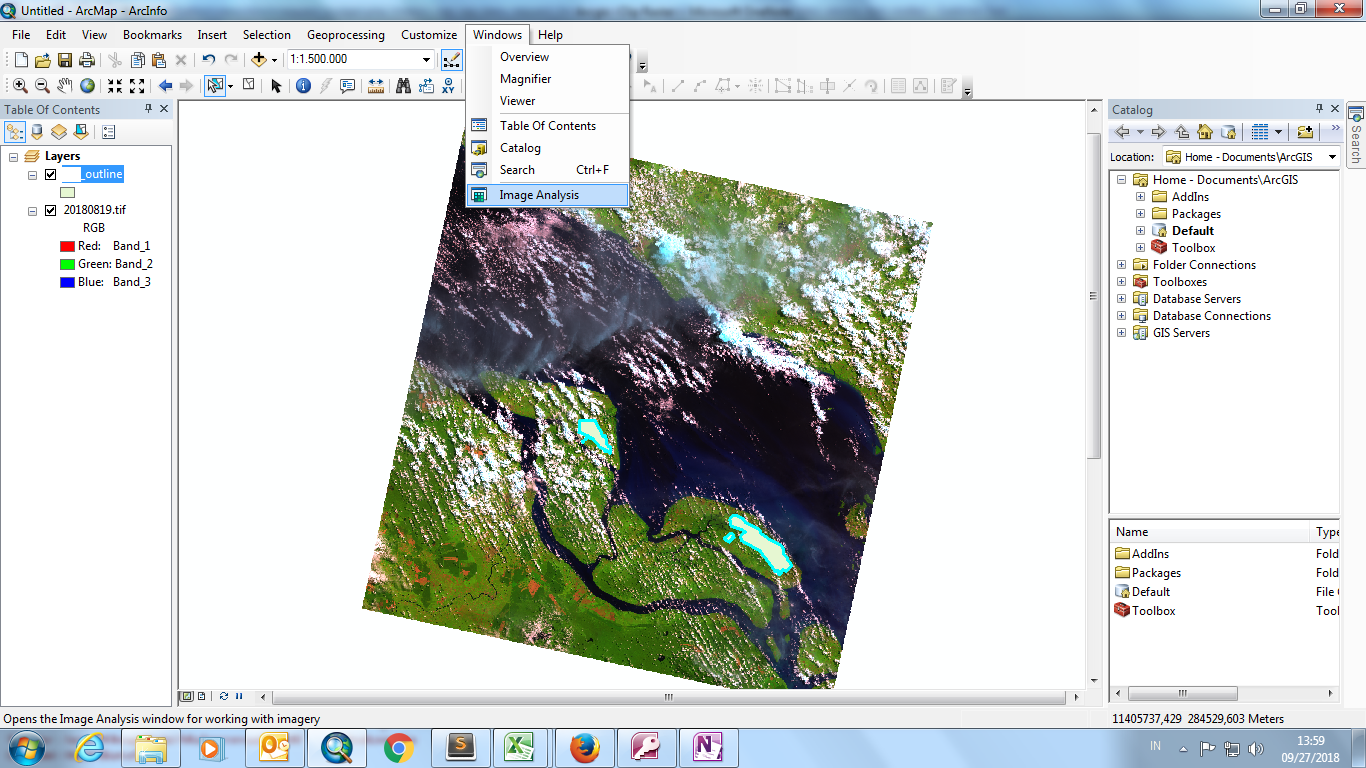The width and height of the screenshot is (1366, 768).
Task: Open the Geoprocessing menu
Action: click(x=345, y=35)
